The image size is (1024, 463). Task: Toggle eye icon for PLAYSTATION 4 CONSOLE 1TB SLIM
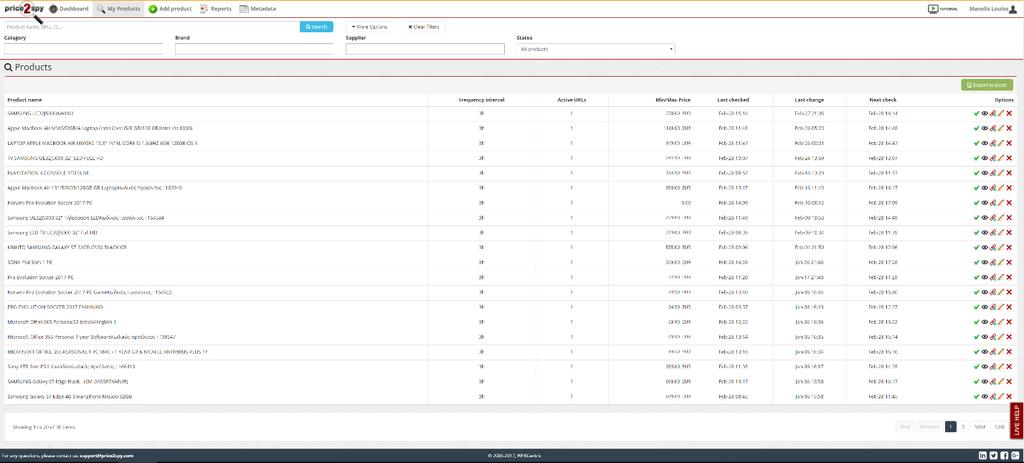[985, 173]
